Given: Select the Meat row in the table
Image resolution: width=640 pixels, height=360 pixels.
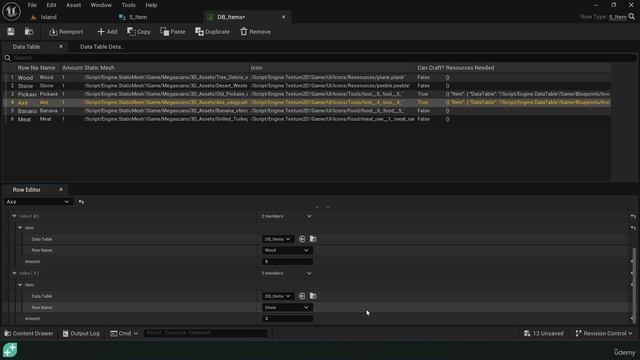Looking at the screenshot, I should pyautogui.click(x=307, y=119).
